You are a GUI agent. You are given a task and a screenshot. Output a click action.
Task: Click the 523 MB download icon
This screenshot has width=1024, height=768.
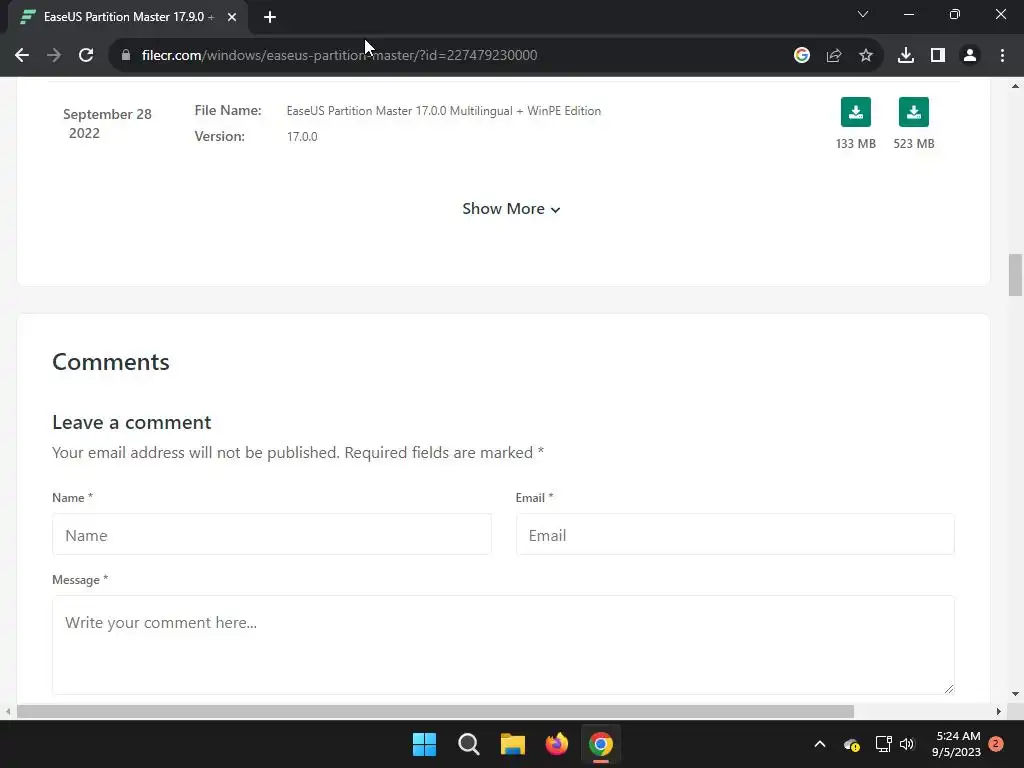(914, 112)
